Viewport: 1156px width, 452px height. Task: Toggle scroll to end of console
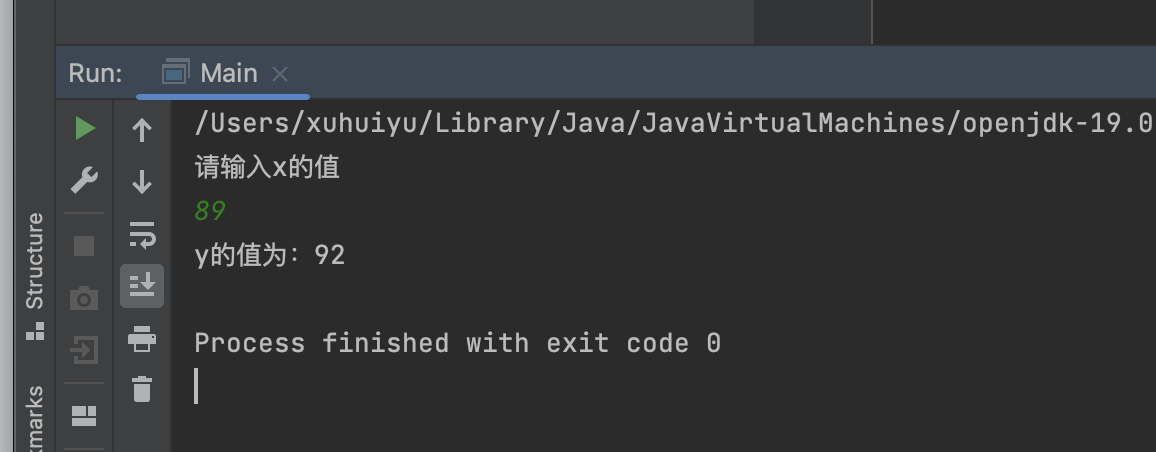click(x=142, y=286)
